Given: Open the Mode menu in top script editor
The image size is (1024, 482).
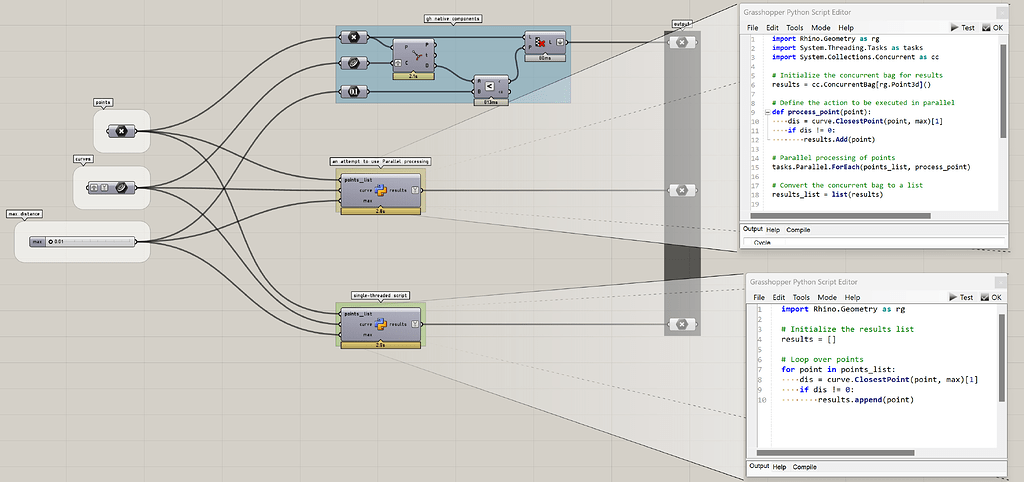Looking at the screenshot, I should point(821,28).
